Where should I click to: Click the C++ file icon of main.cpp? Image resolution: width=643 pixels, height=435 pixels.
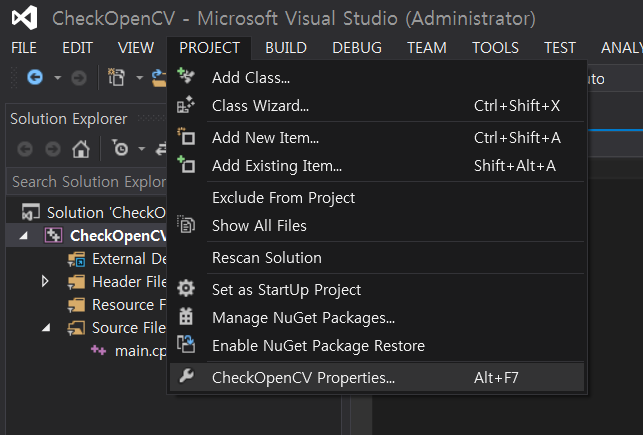pyautogui.click(x=98, y=350)
